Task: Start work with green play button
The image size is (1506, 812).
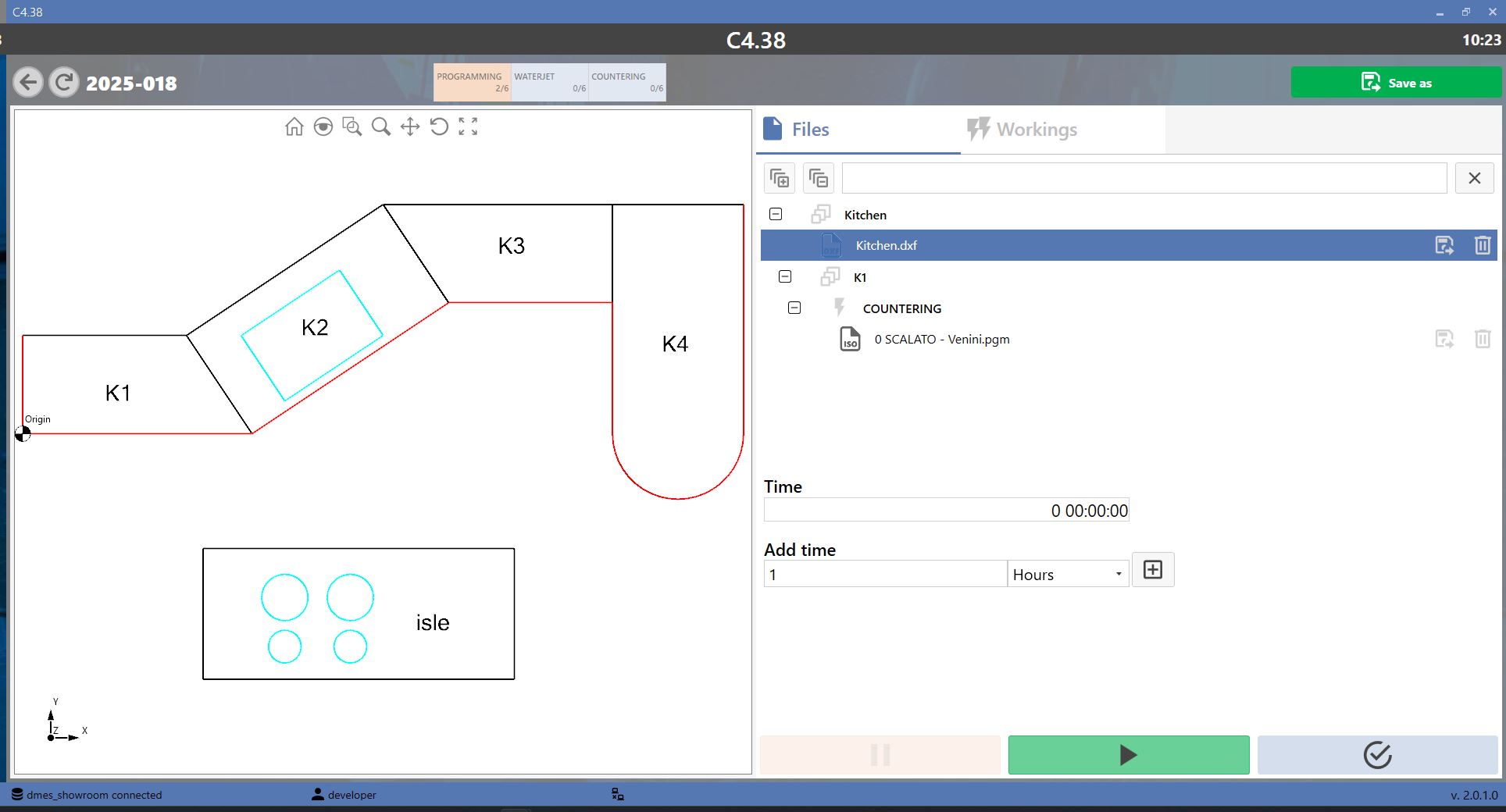Action: (x=1129, y=755)
